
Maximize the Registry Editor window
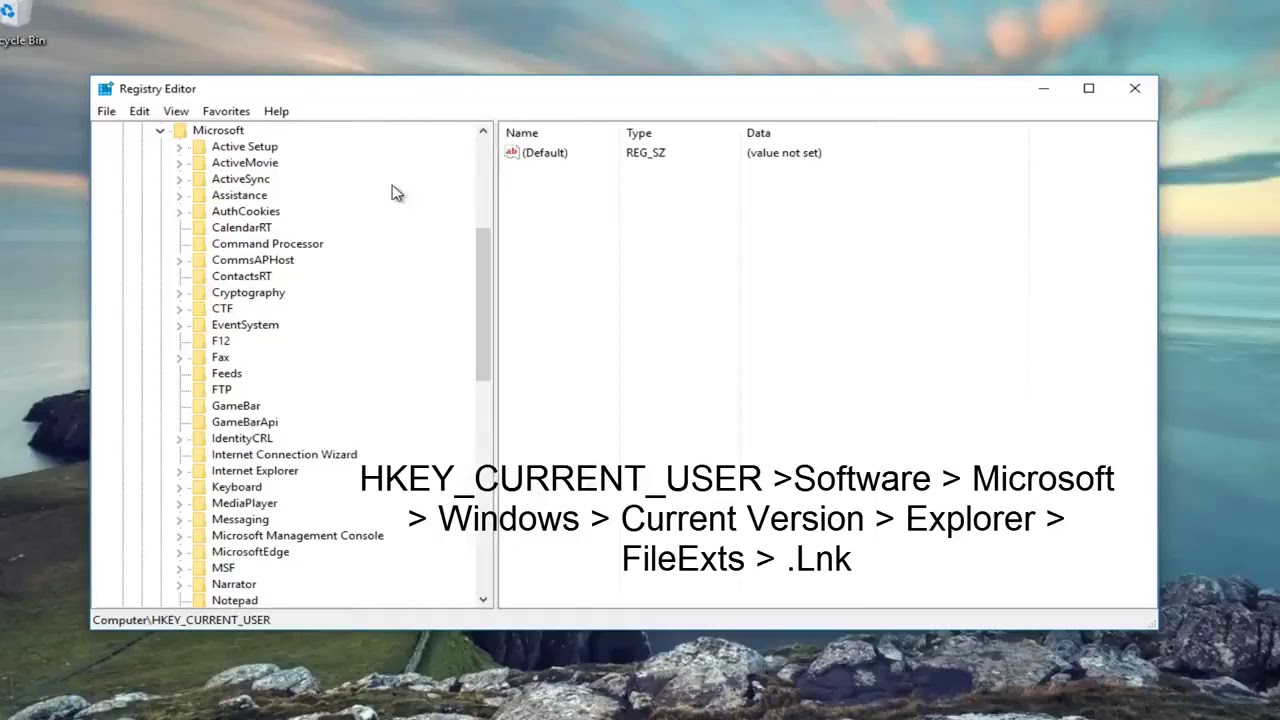pyautogui.click(x=1089, y=88)
